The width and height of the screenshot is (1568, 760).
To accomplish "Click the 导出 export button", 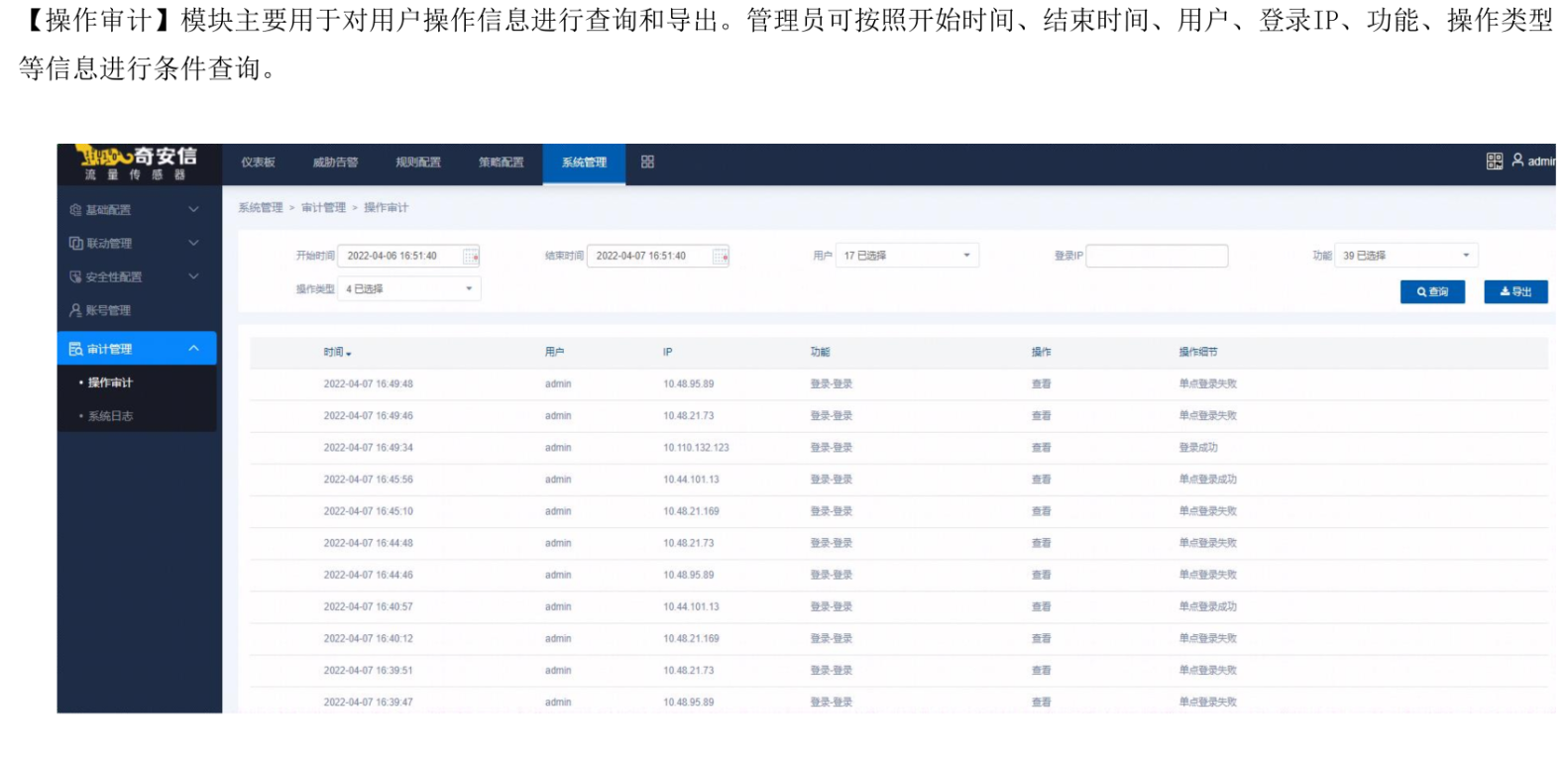I will (x=1514, y=292).
